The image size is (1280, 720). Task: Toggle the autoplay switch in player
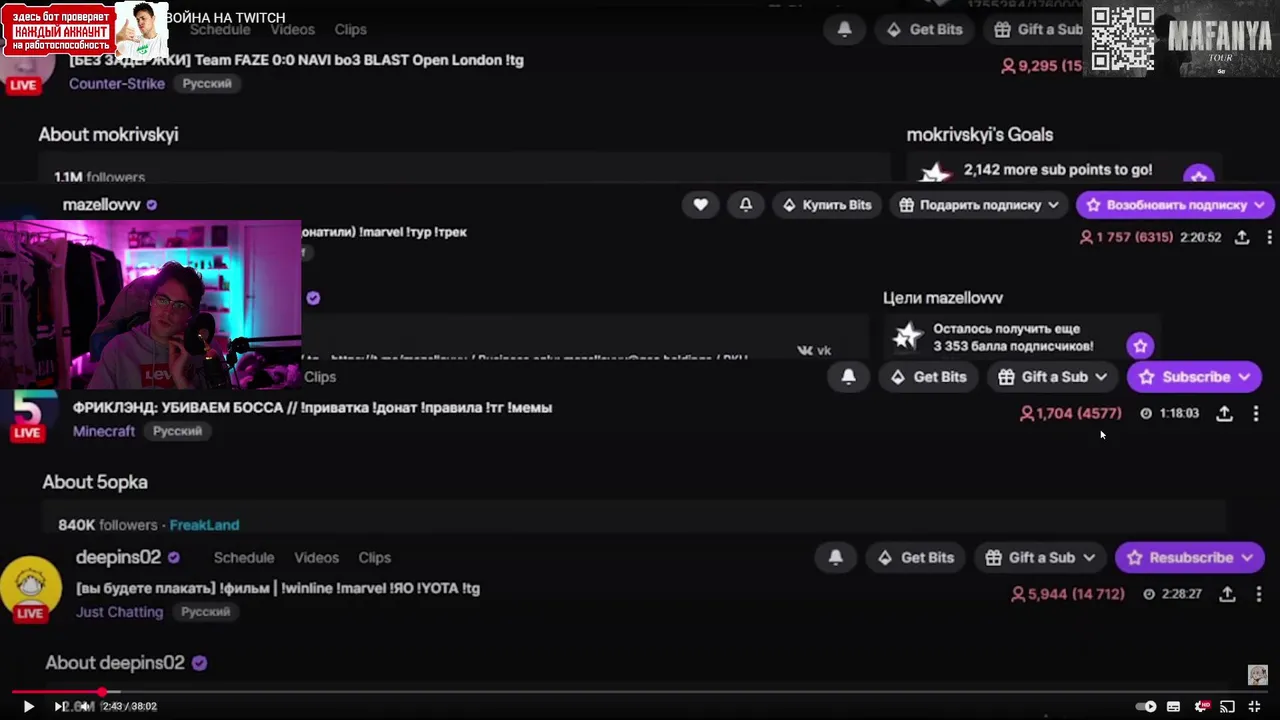click(x=1146, y=707)
